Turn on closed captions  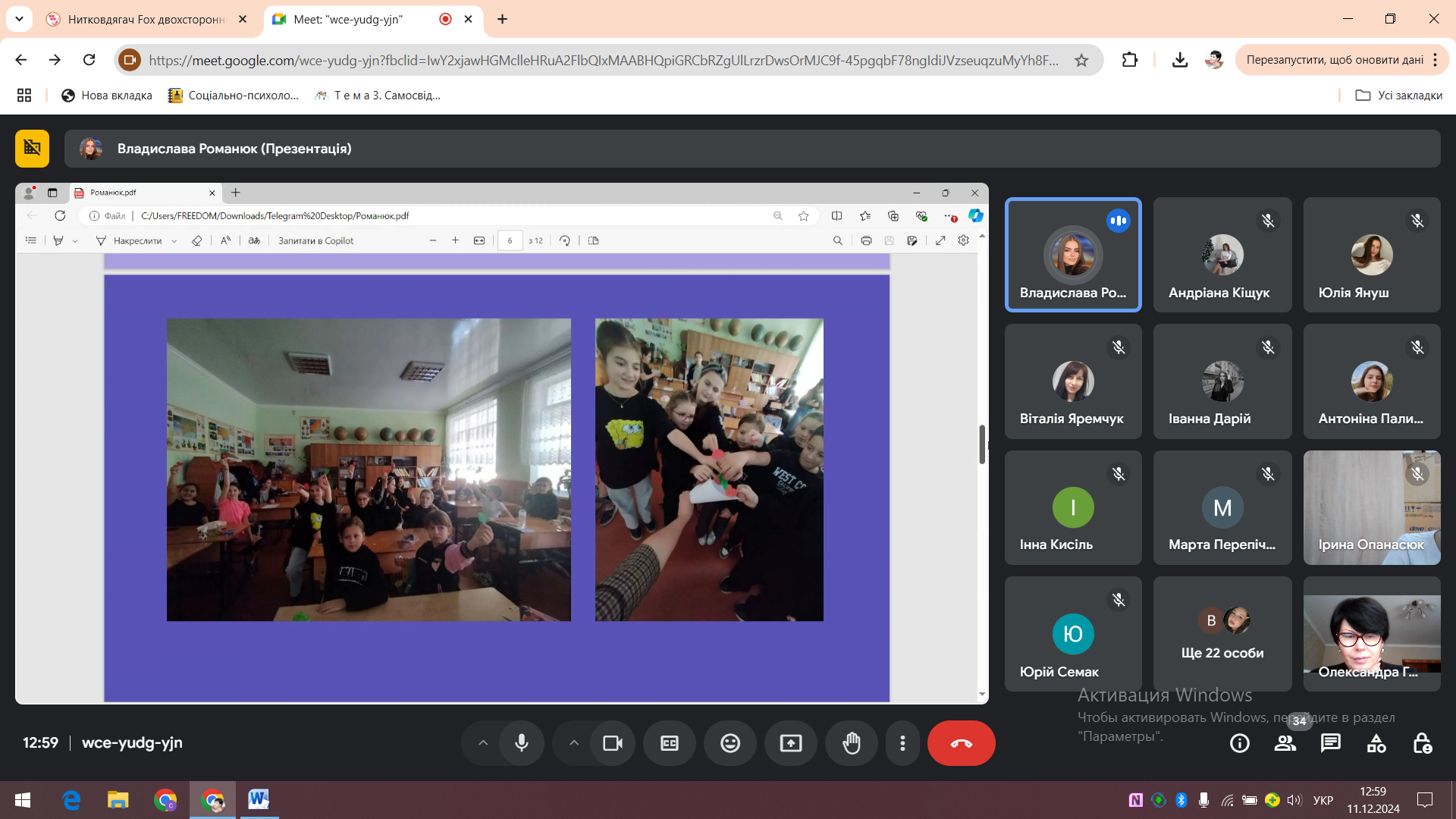pos(670,743)
